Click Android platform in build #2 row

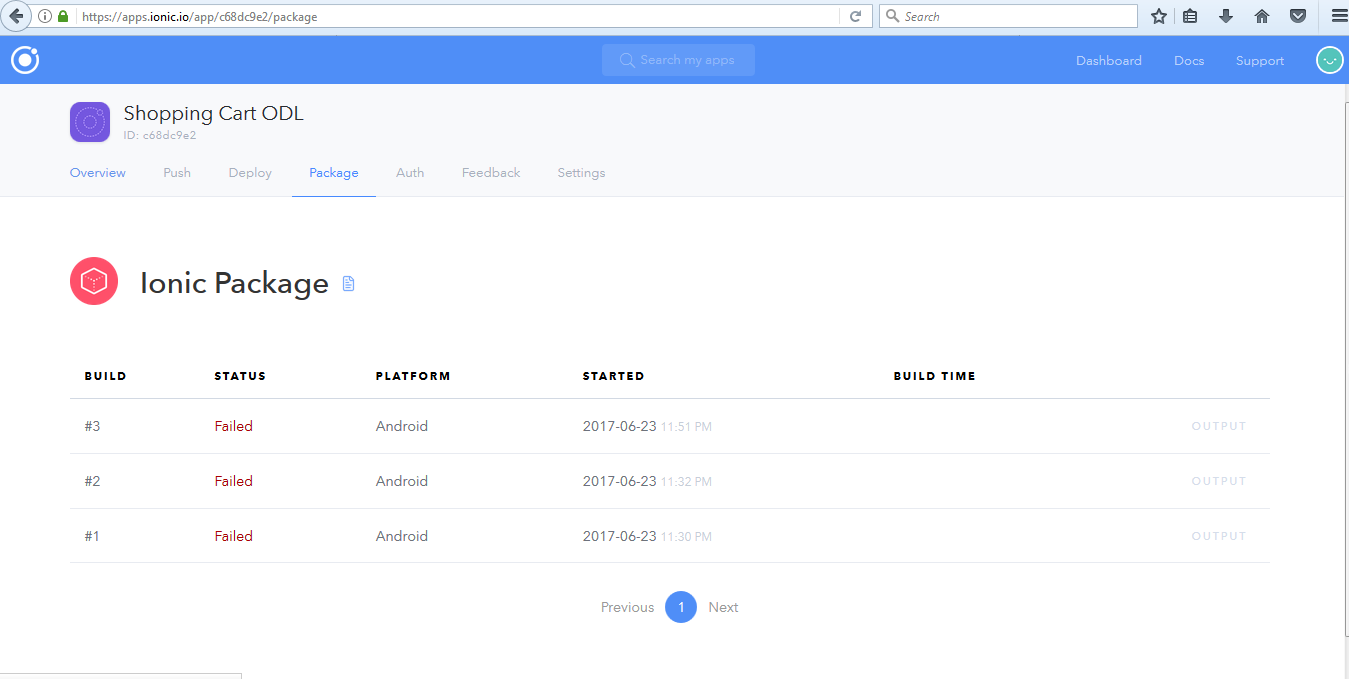(x=402, y=481)
